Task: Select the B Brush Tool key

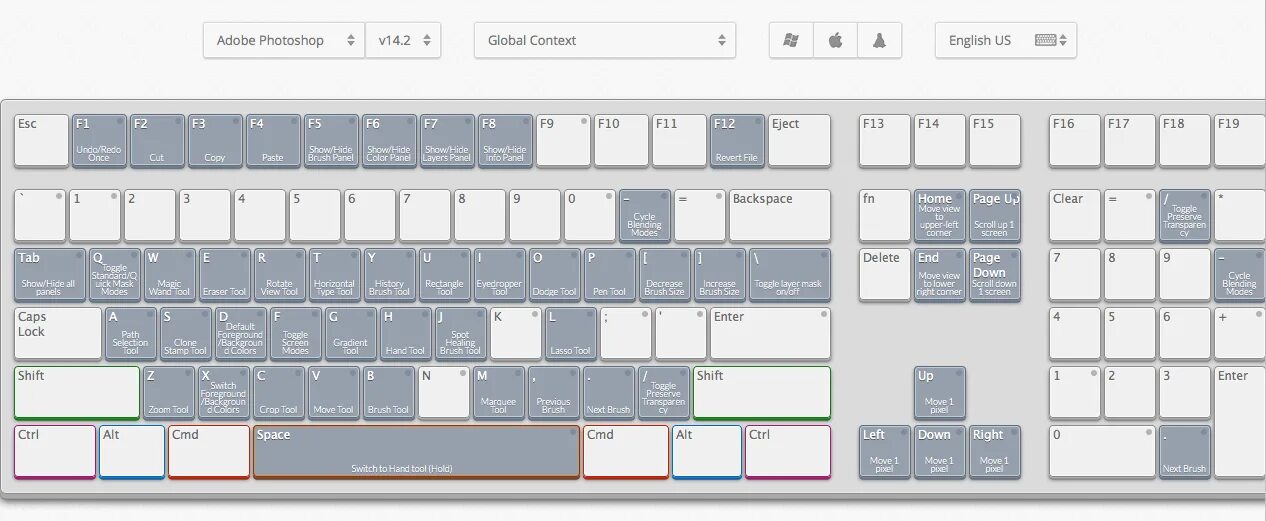Action: [389, 393]
